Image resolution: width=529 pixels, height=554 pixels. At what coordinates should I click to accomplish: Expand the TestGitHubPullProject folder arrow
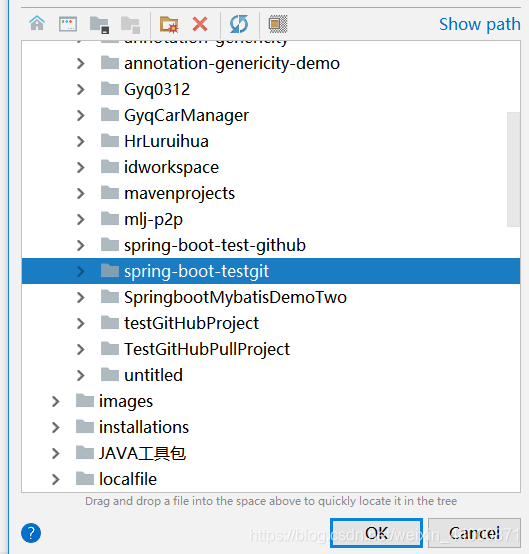coord(81,349)
